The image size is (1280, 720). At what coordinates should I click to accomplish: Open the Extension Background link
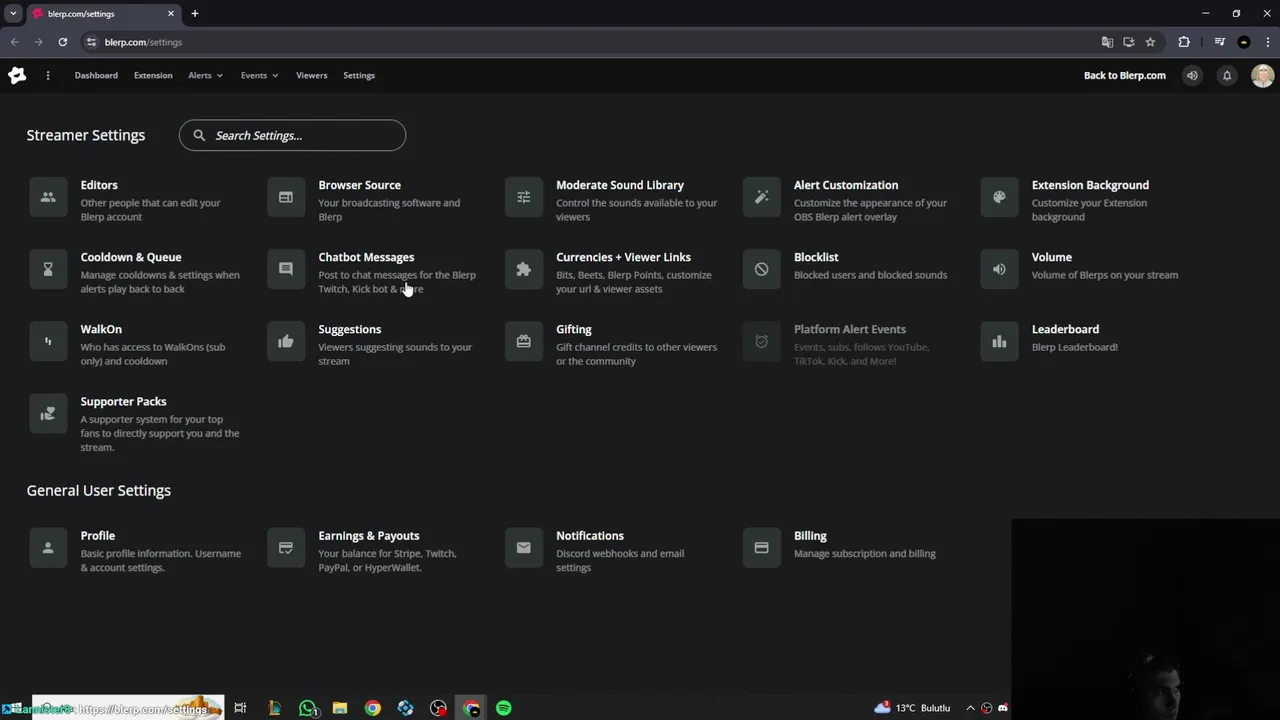pyautogui.click(x=1090, y=185)
